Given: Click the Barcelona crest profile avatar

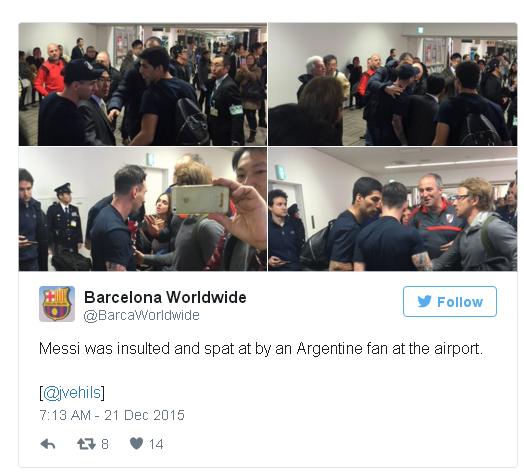Looking at the screenshot, I should tap(57, 304).
